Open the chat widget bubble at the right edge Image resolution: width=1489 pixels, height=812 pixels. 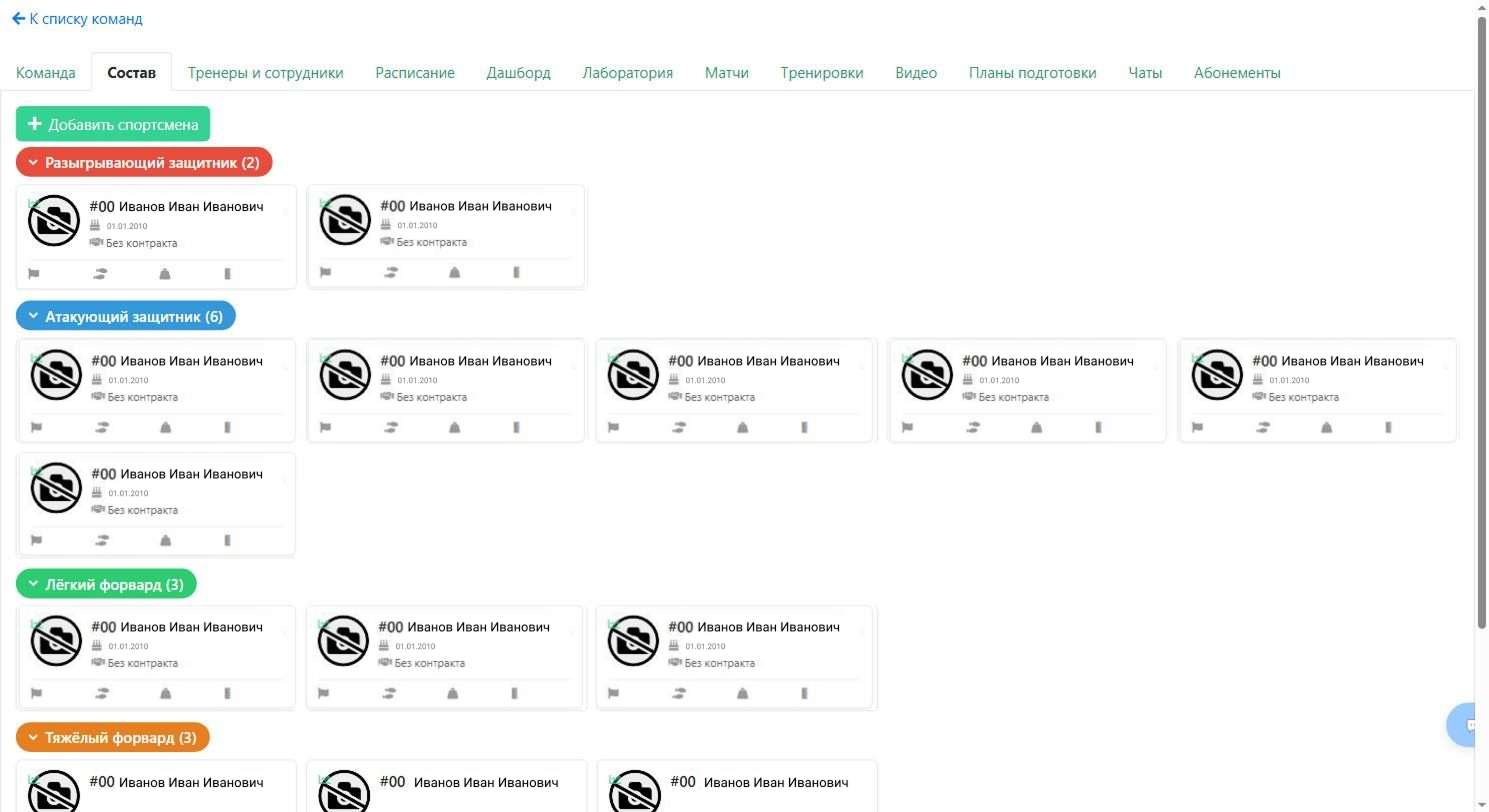click(x=1465, y=725)
